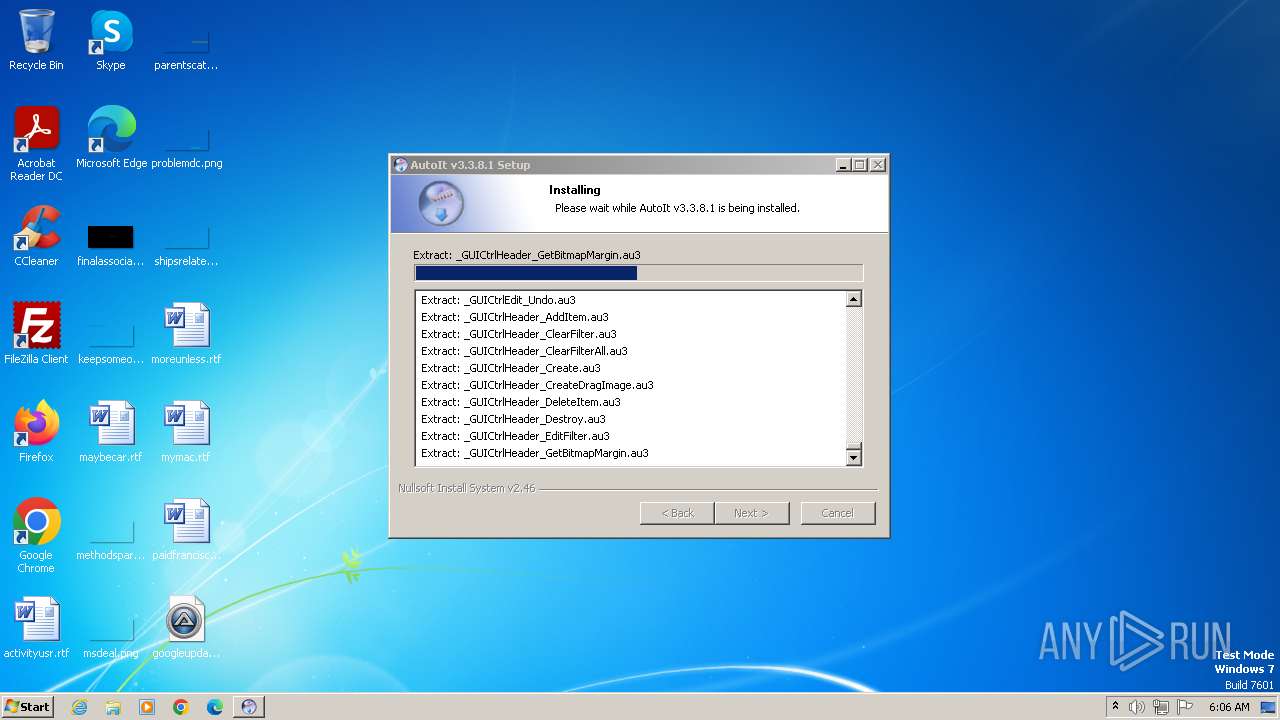
Task: Select log line _GUICtrlEdit_Undo.au3
Action: 498,300
